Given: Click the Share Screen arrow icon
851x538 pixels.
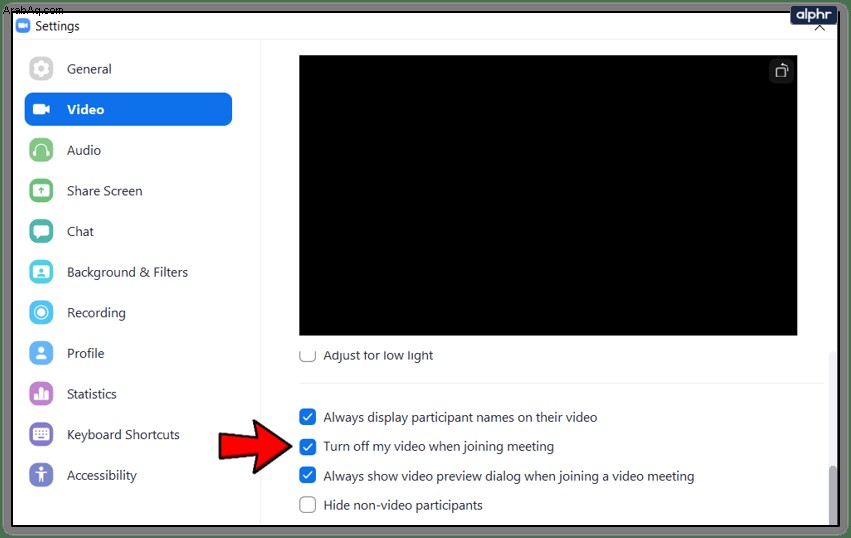Looking at the screenshot, I should (x=41, y=191).
